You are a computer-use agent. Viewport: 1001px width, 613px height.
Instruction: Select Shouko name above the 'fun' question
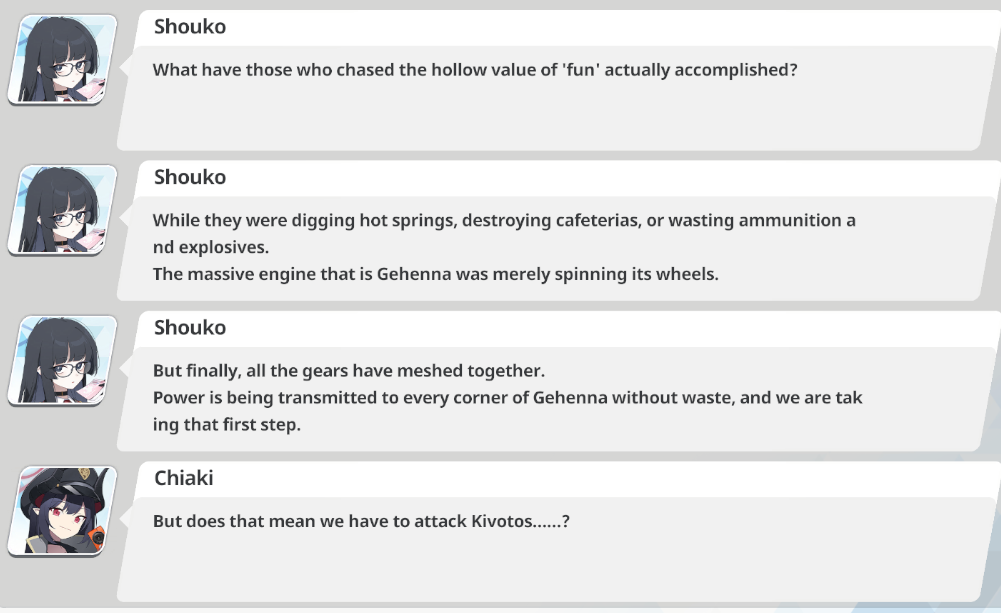(x=190, y=26)
